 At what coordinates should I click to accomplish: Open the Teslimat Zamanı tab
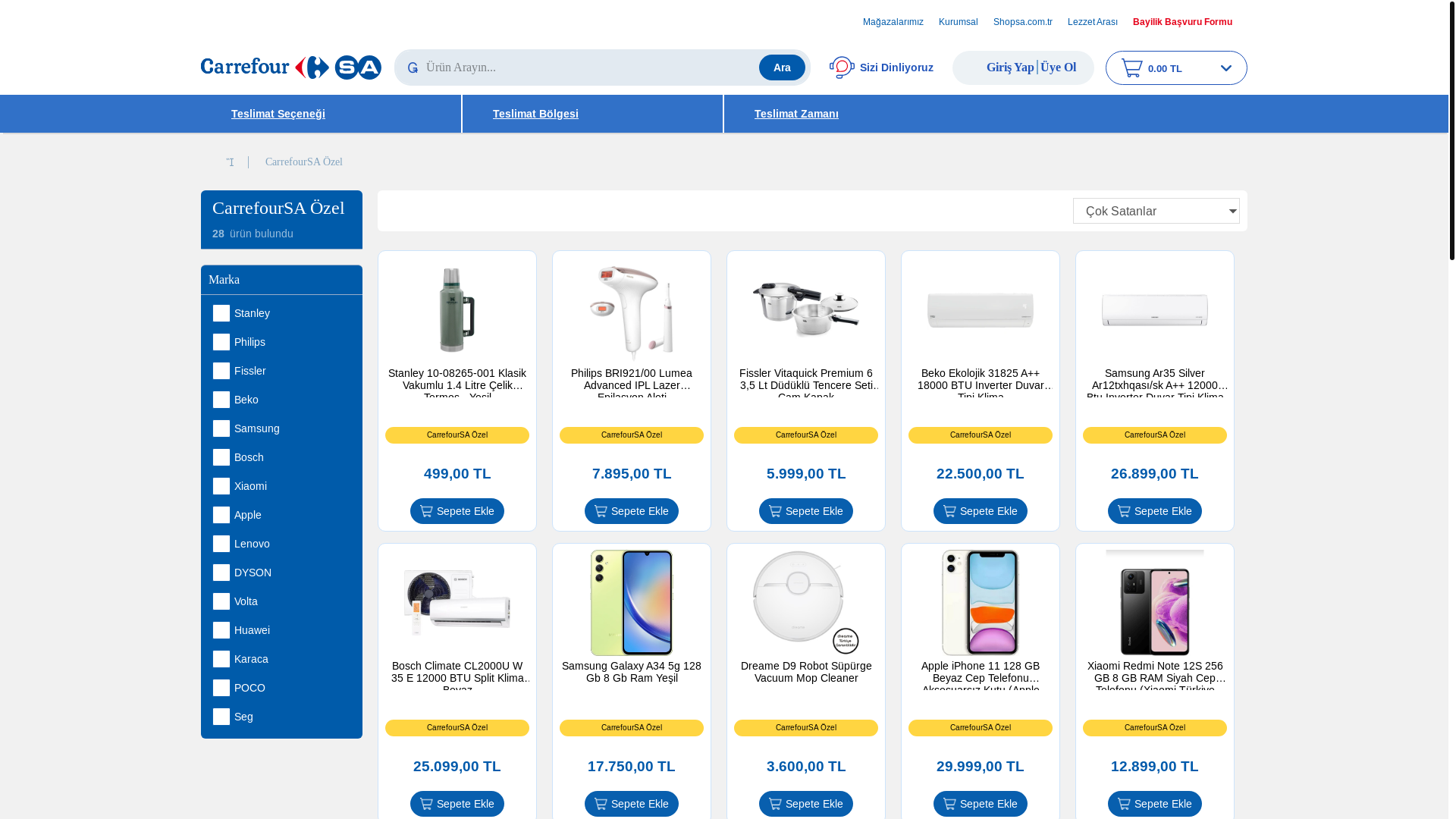pyautogui.click(x=796, y=114)
